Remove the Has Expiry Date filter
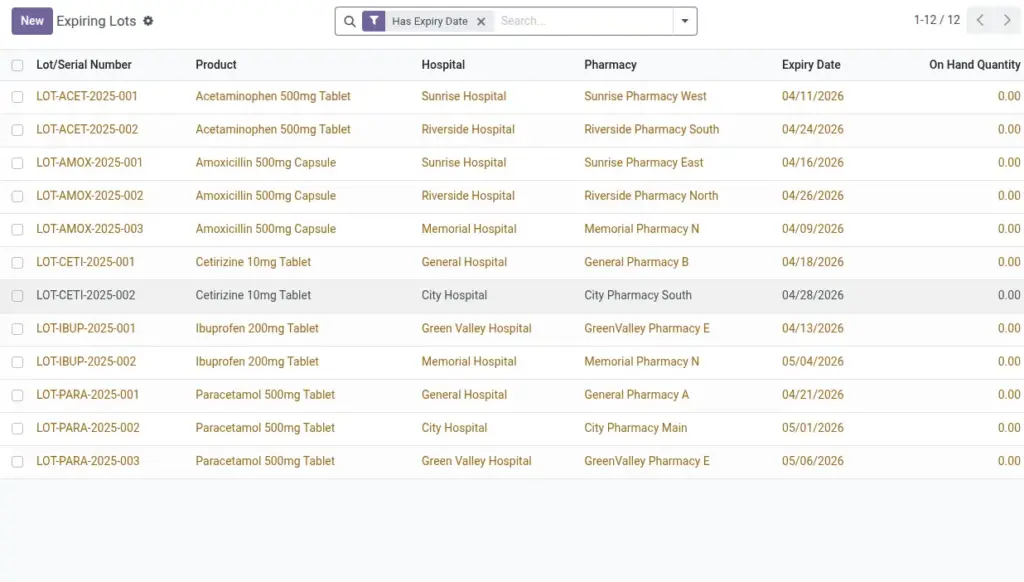 (481, 22)
